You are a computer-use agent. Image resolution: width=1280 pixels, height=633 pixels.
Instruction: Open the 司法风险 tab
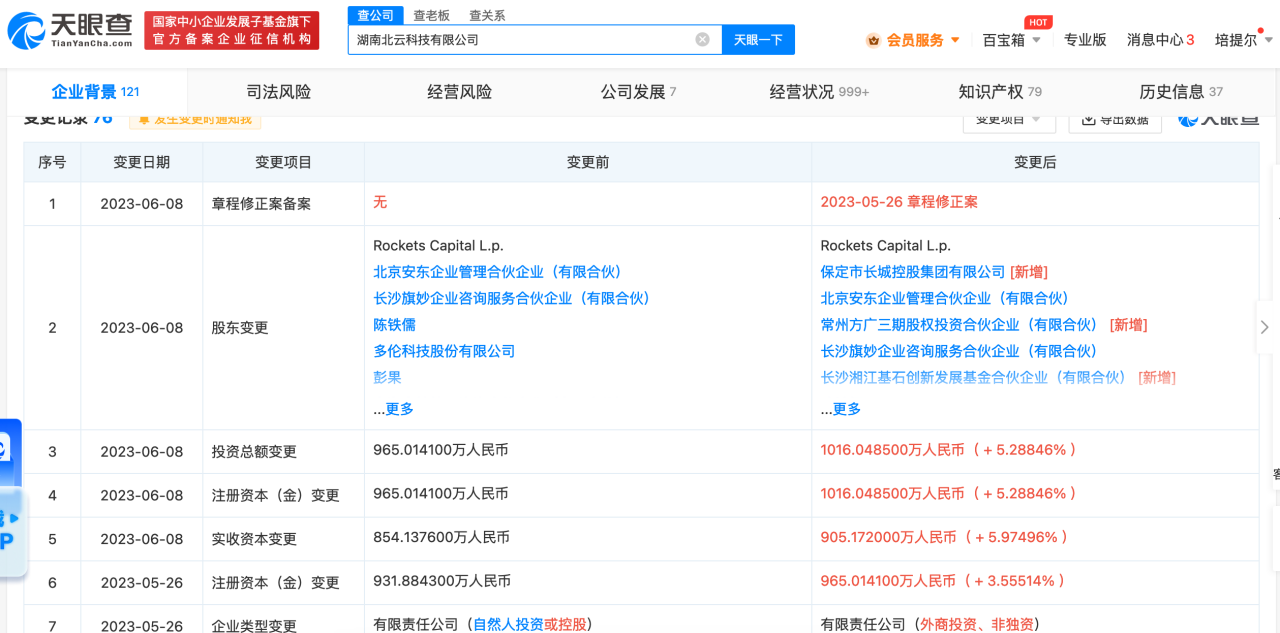[279, 92]
